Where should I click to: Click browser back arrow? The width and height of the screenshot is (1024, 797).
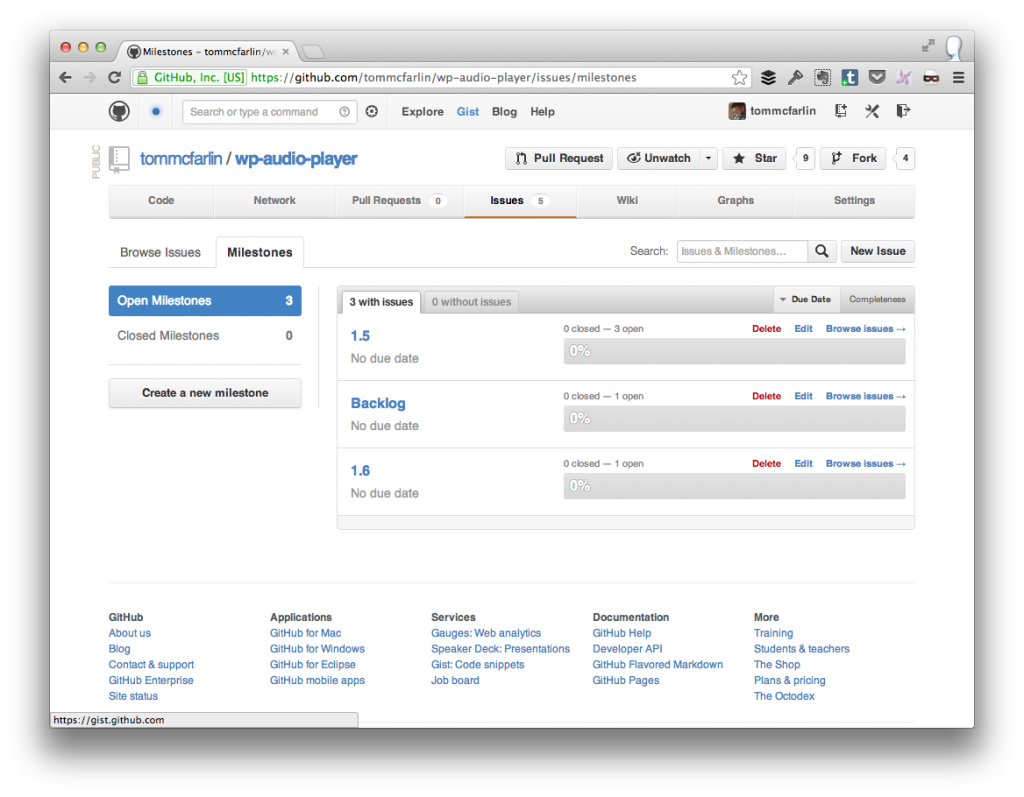tap(65, 78)
